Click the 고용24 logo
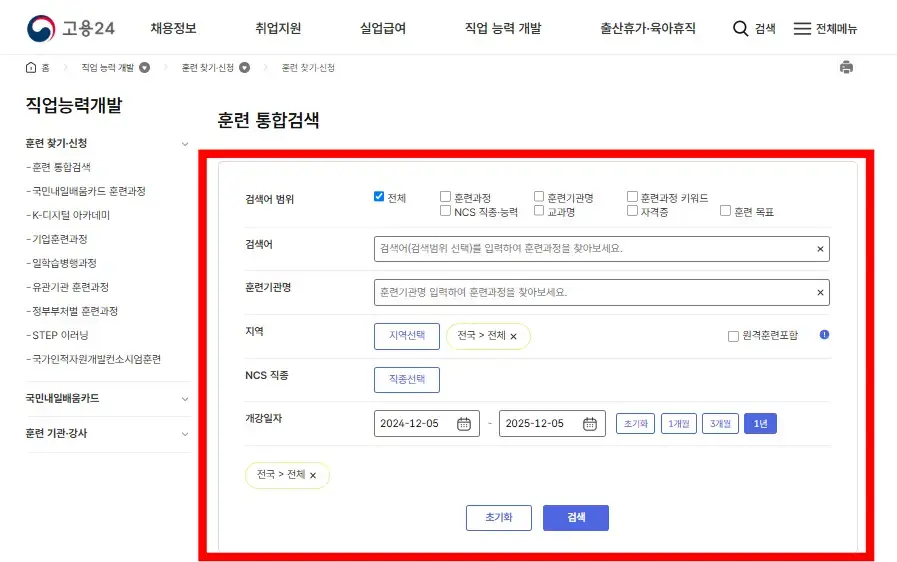 71,28
